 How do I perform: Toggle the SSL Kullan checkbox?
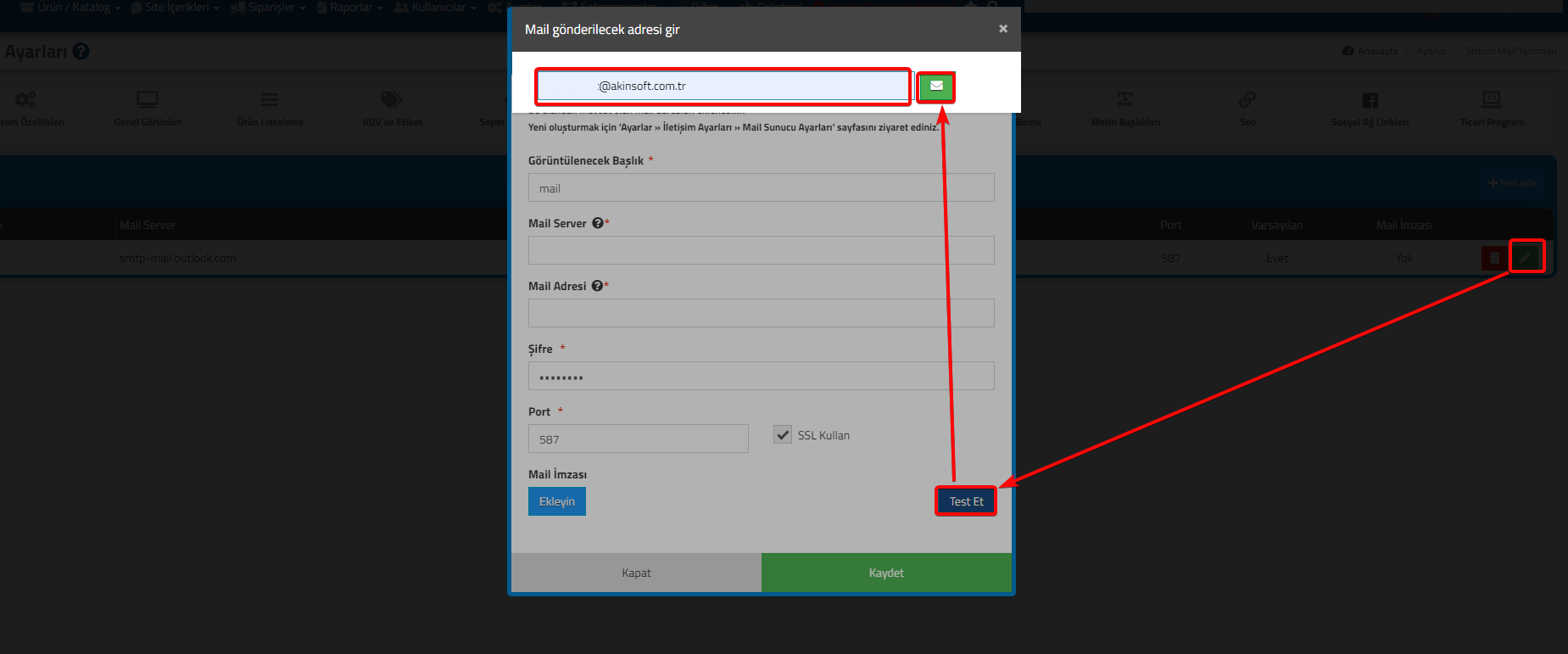click(x=783, y=434)
